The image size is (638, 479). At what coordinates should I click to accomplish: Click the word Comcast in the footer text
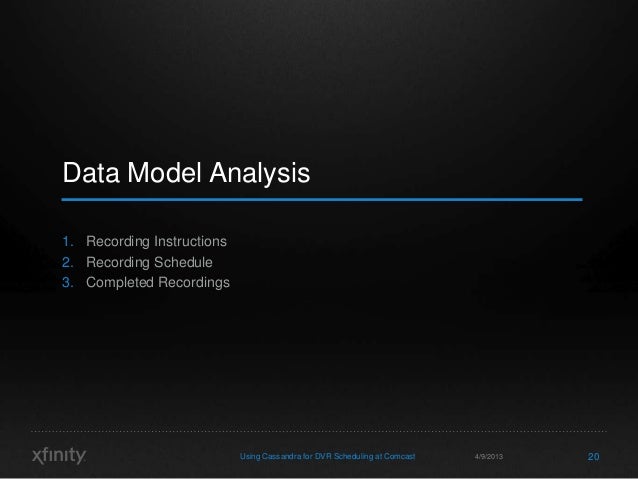[x=400, y=456]
